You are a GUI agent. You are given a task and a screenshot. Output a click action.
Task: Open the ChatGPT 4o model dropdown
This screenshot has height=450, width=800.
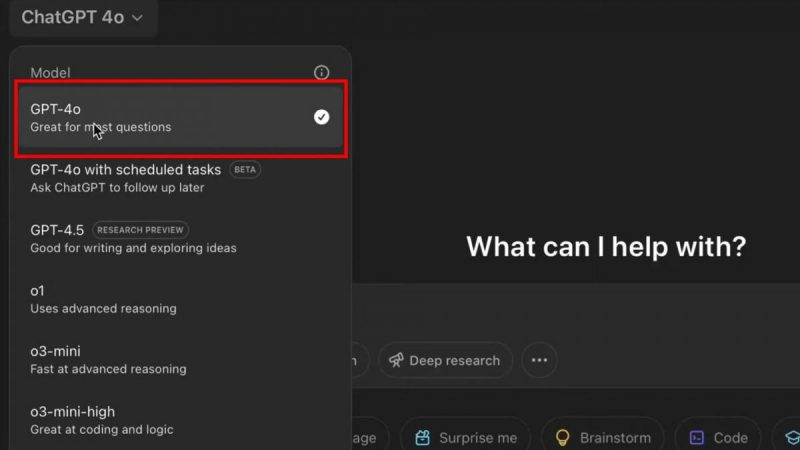point(82,17)
